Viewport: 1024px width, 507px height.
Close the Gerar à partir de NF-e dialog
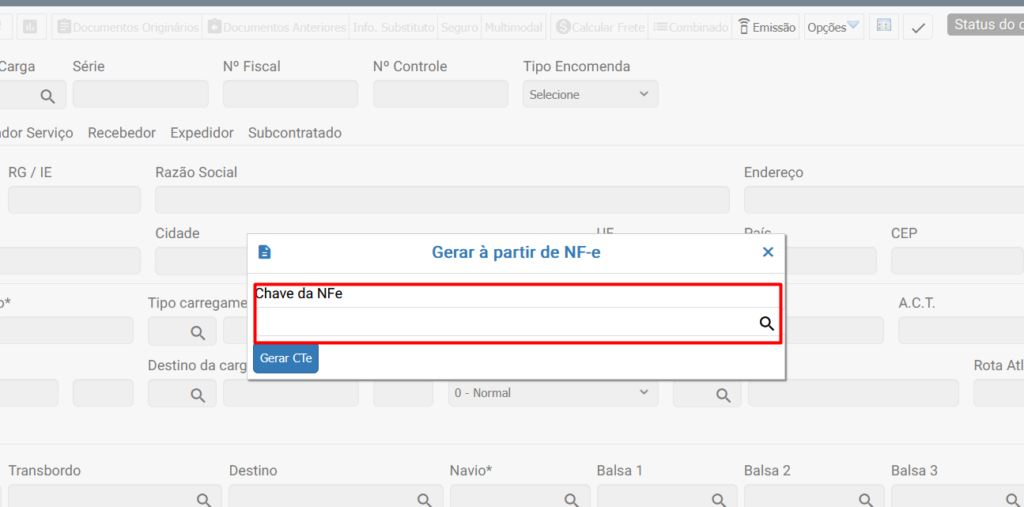coord(768,252)
